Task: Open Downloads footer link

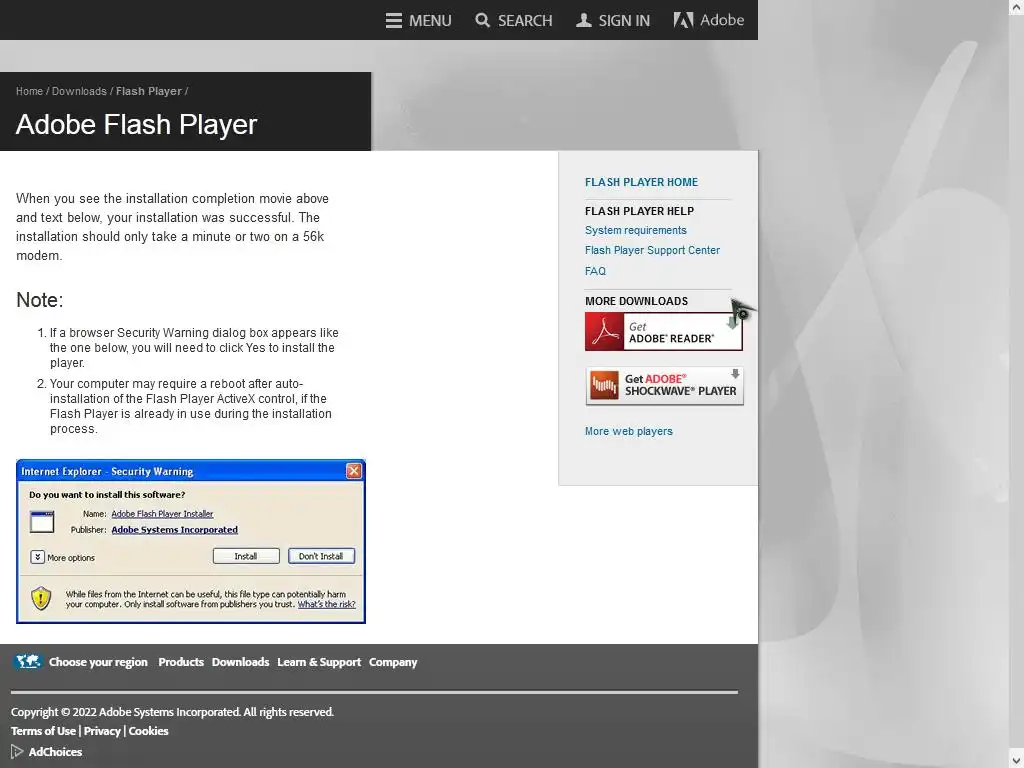Action: click(240, 662)
